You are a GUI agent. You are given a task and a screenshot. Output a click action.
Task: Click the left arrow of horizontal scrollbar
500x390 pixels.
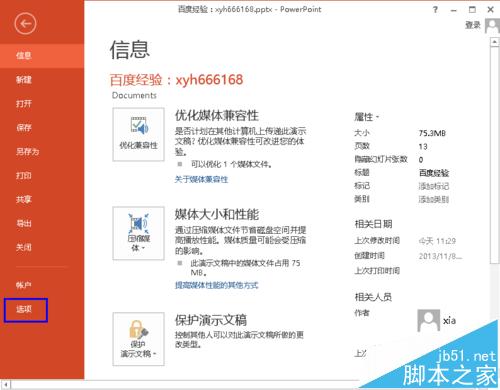pos(6,384)
